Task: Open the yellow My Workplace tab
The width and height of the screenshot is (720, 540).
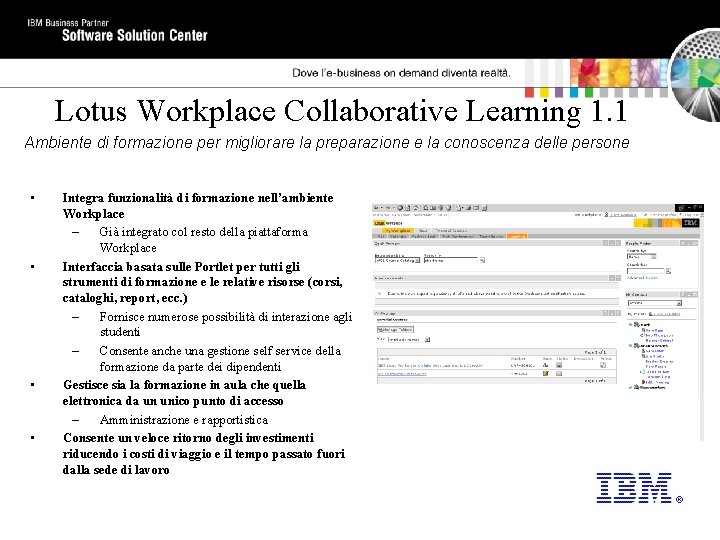Action: [398, 231]
